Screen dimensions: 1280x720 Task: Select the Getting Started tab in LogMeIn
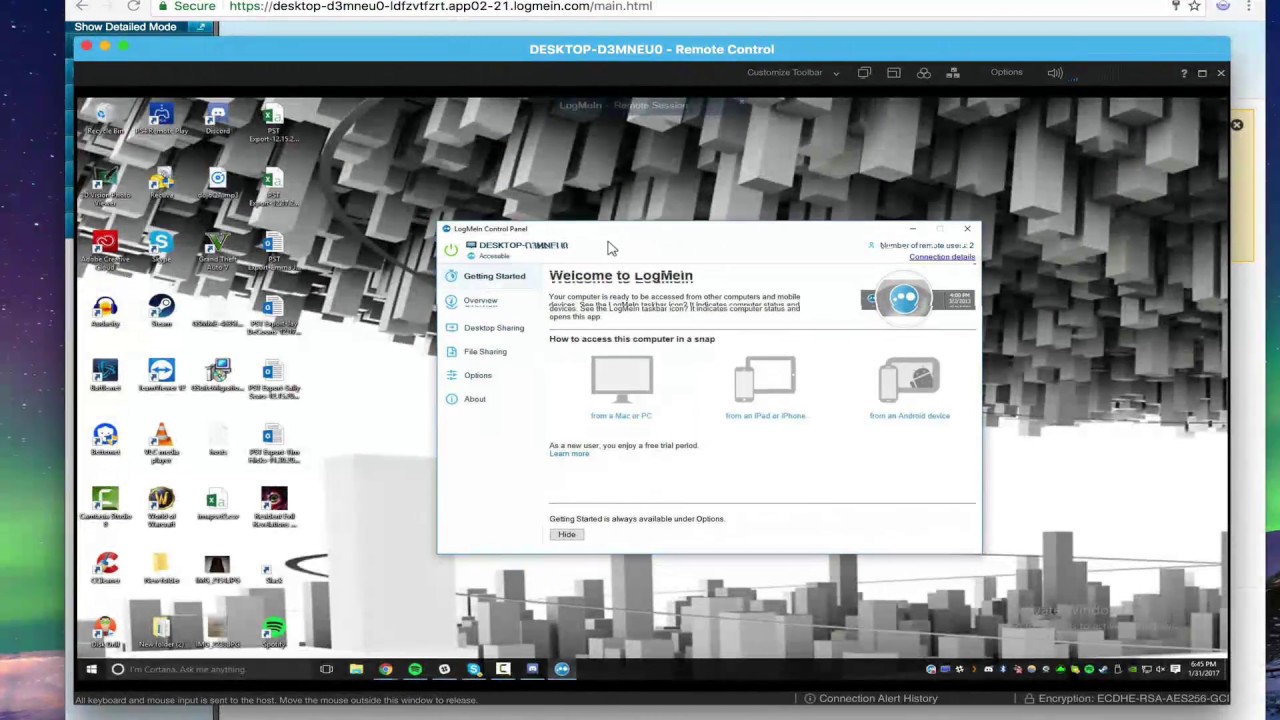coord(494,276)
